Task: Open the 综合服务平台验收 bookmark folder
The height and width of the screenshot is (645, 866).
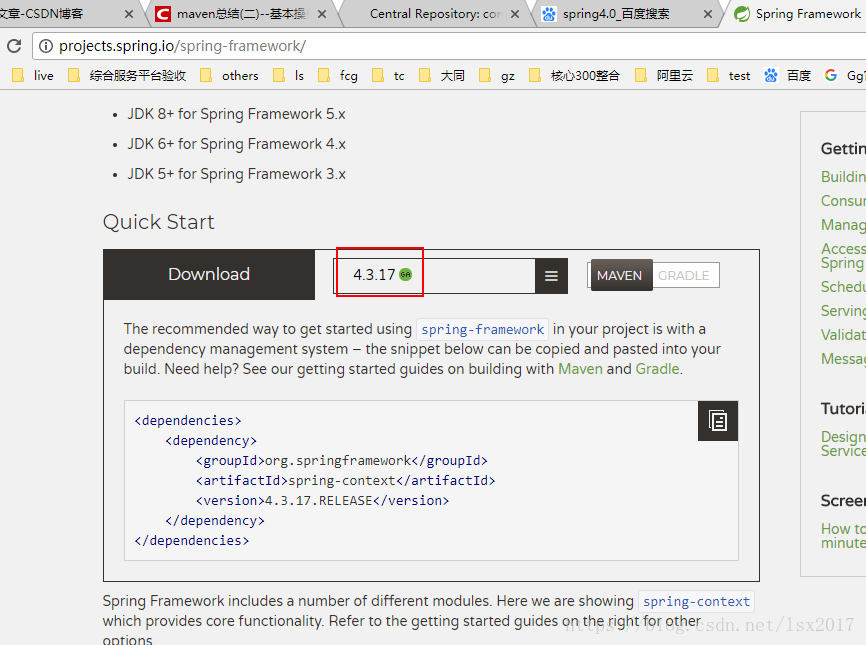Action: pyautogui.click(x=127, y=76)
